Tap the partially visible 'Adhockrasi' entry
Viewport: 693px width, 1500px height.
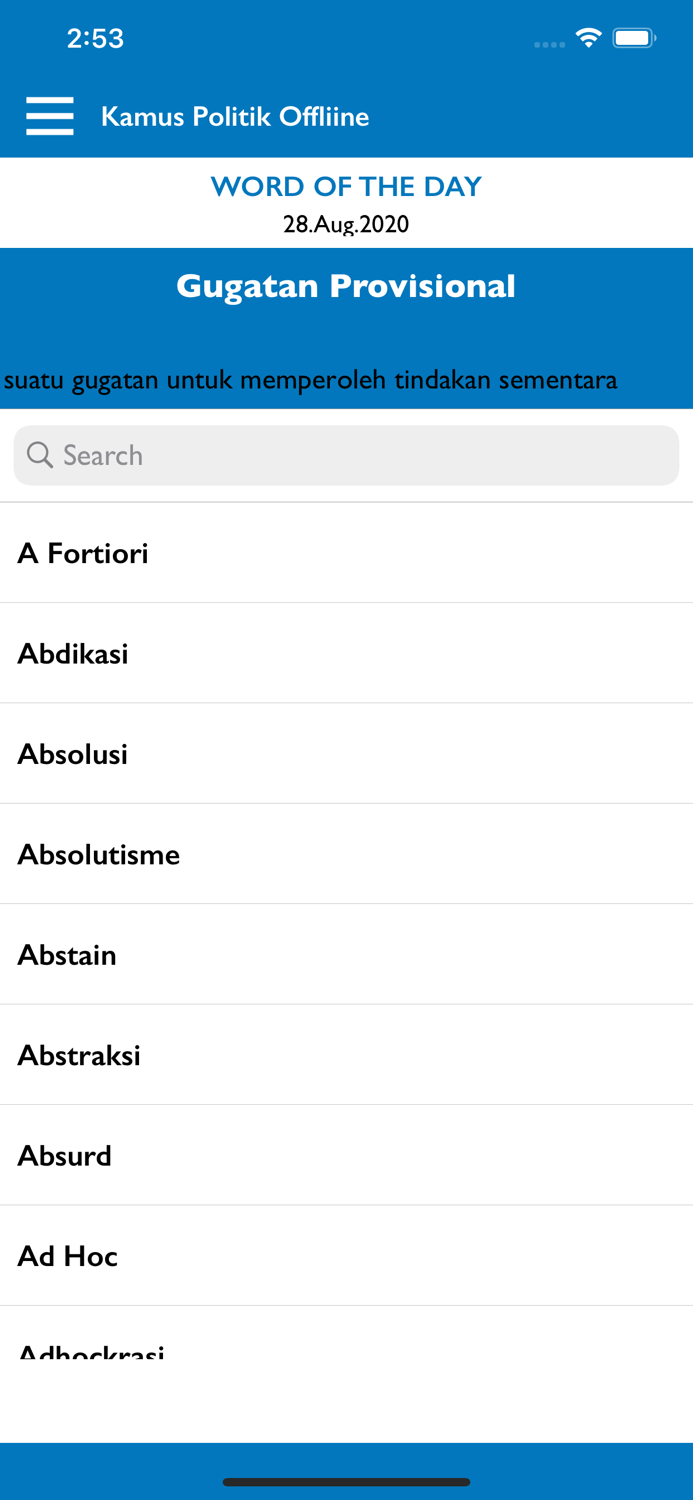click(x=91, y=1352)
